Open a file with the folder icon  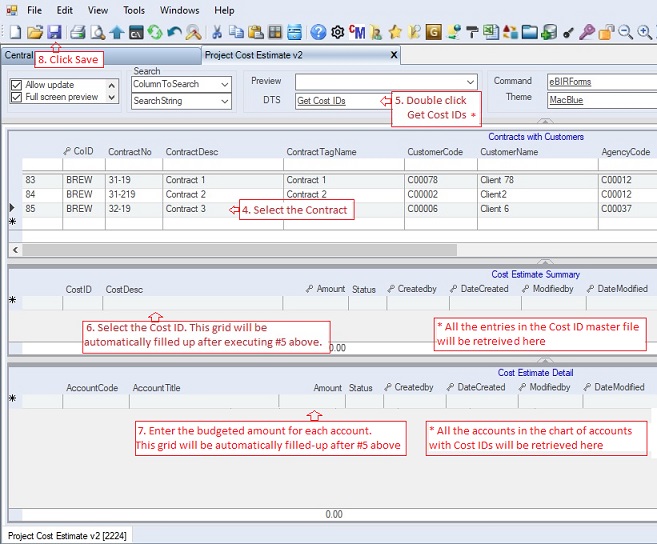(x=35, y=32)
